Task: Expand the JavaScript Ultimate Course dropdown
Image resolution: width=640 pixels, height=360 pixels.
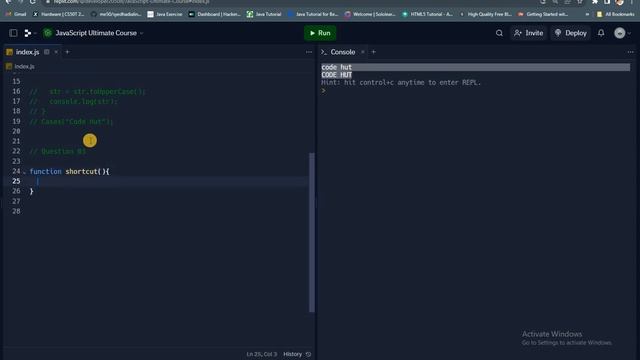Action: point(142,33)
